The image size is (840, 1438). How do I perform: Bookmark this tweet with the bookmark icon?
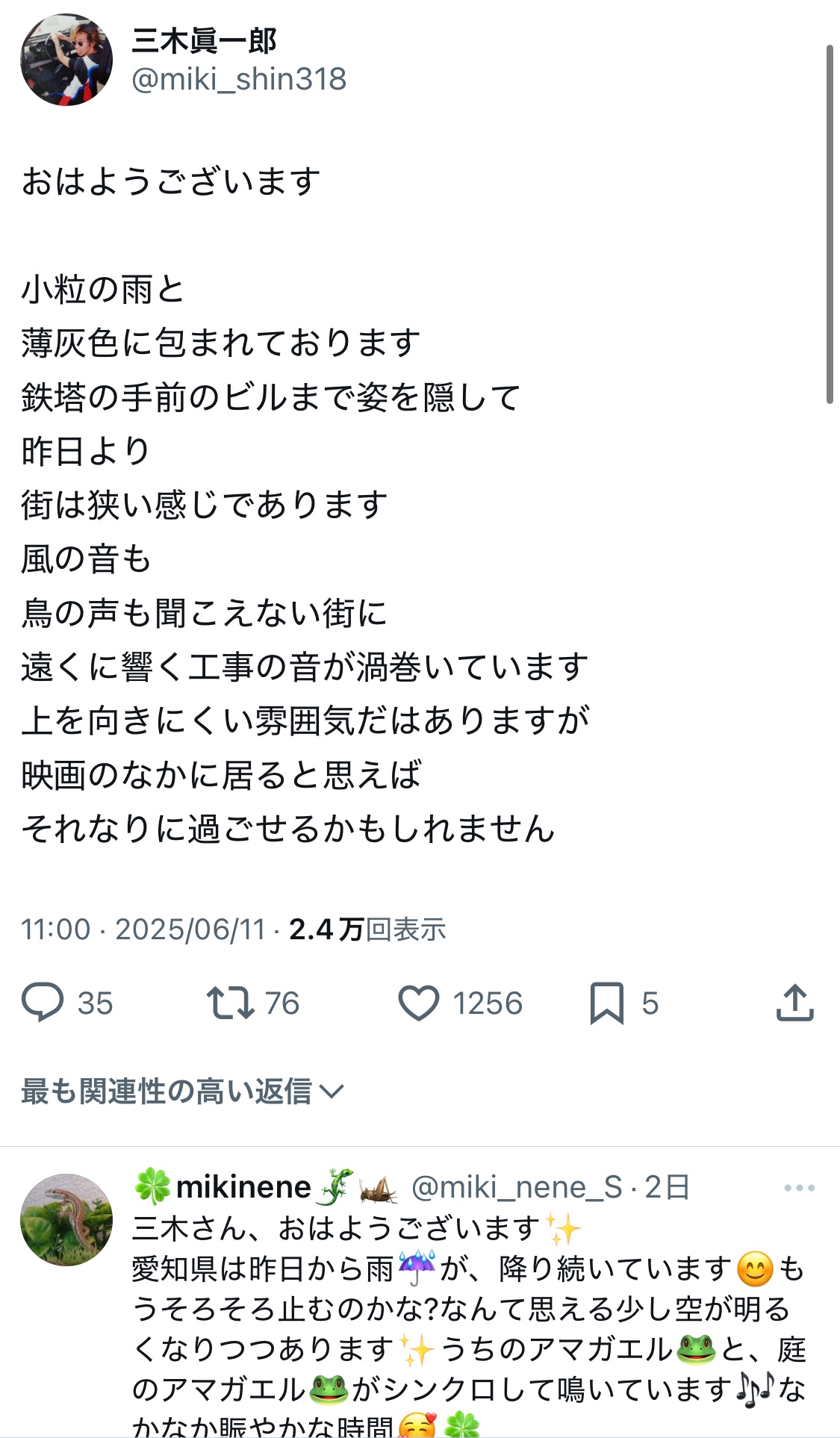(x=606, y=1003)
